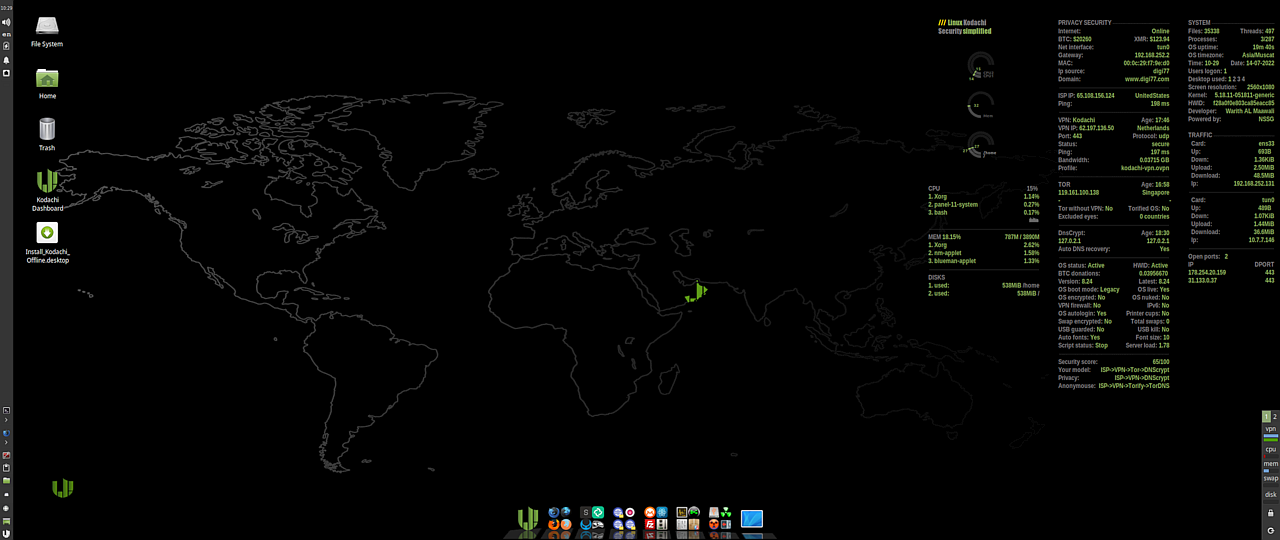Screen dimensions: 1280x540
Task: Open notifications bell in side panel
Action: [x=6, y=60]
